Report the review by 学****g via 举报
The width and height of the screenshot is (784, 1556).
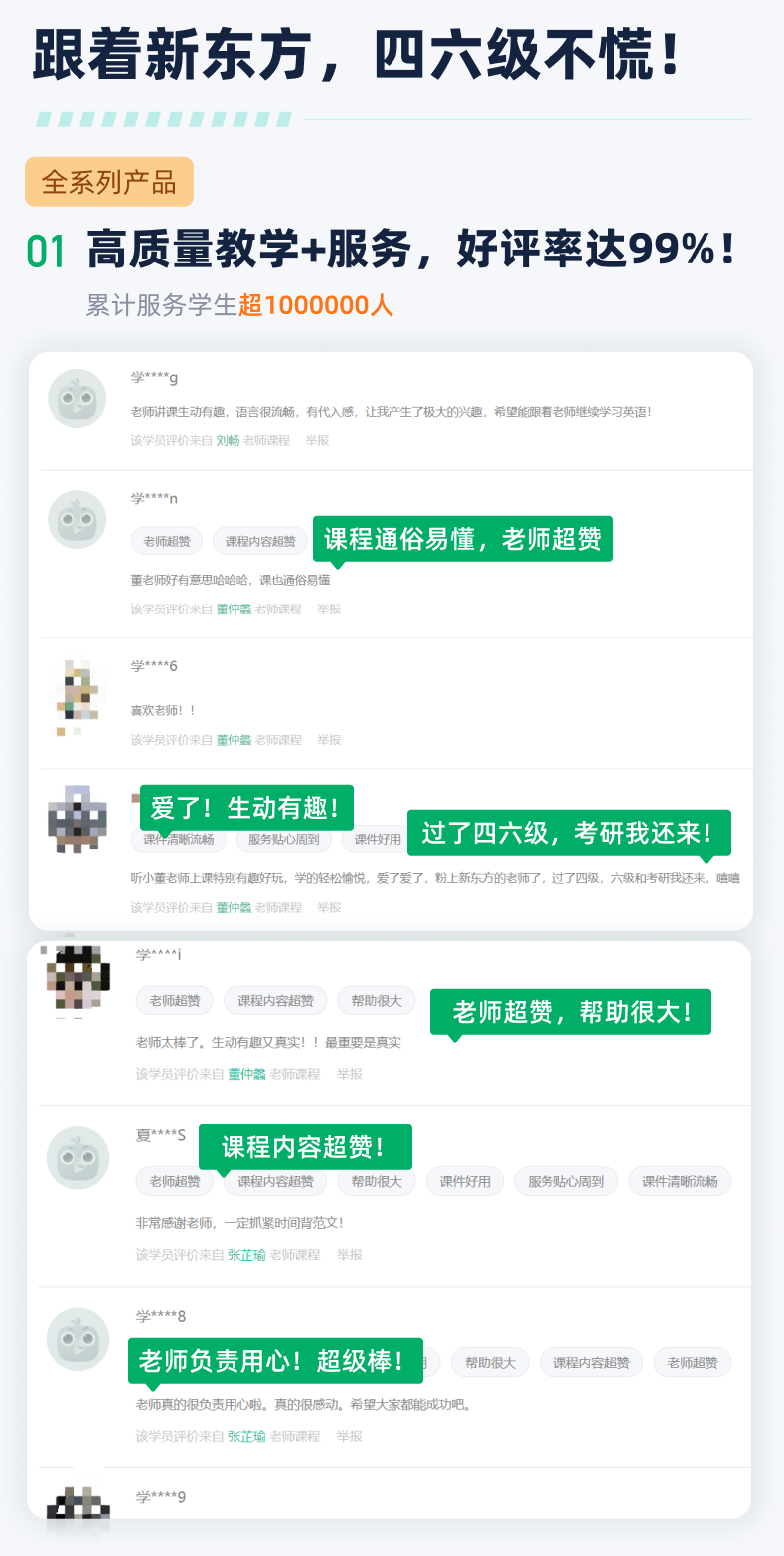[317, 440]
